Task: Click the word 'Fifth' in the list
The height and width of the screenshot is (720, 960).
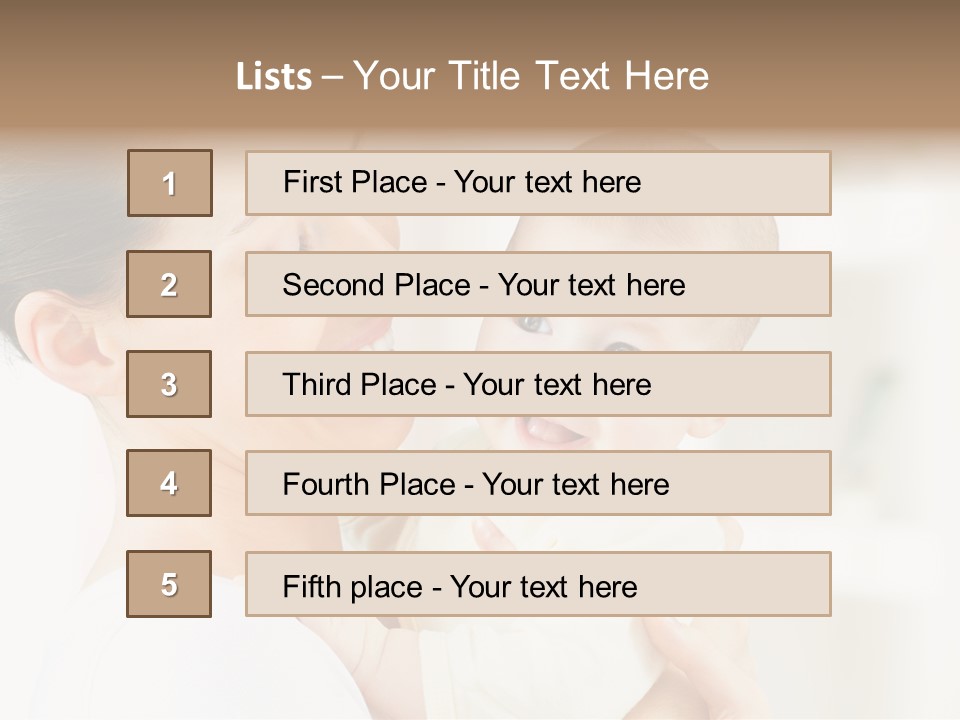Action: pyautogui.click(x=308, y=586)
